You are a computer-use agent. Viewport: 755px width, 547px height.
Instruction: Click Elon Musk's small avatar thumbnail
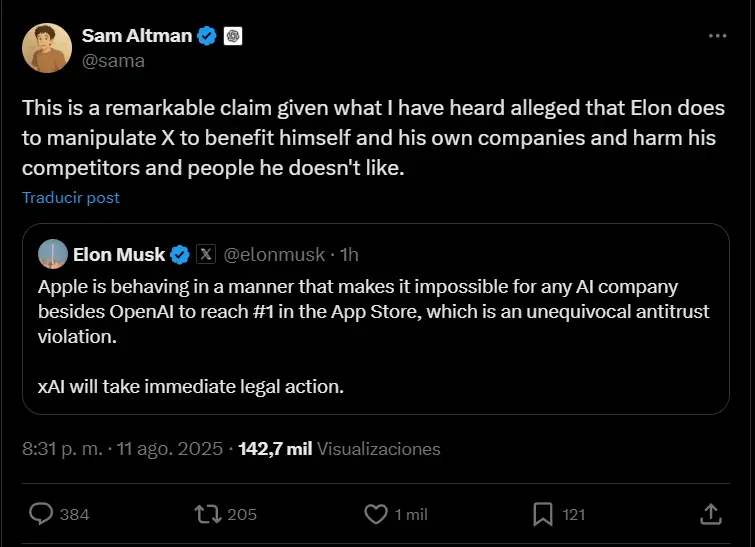click(53, 254)
